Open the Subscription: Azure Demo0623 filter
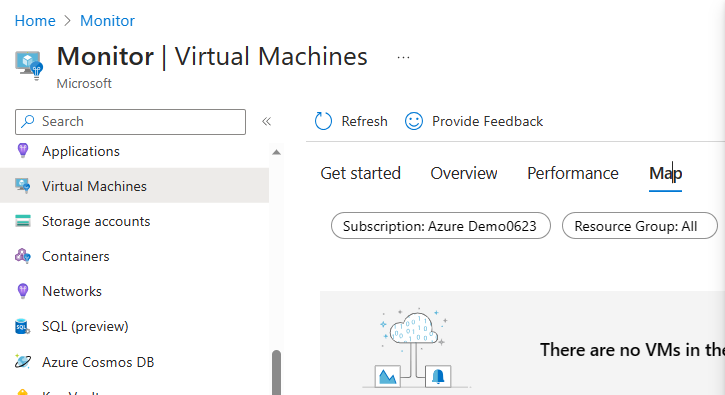Viewport: 725px width, 395px height. 441,226
